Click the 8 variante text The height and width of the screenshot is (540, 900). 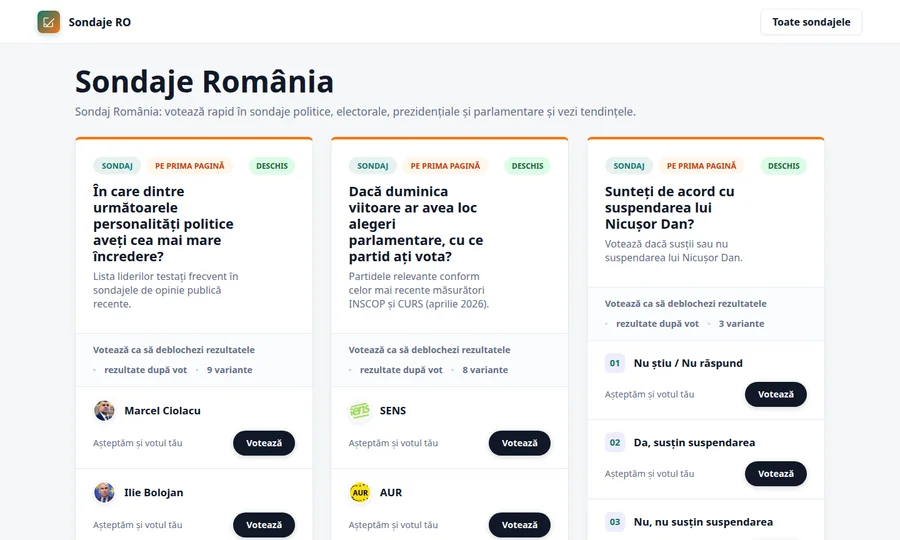pos(485,370)
